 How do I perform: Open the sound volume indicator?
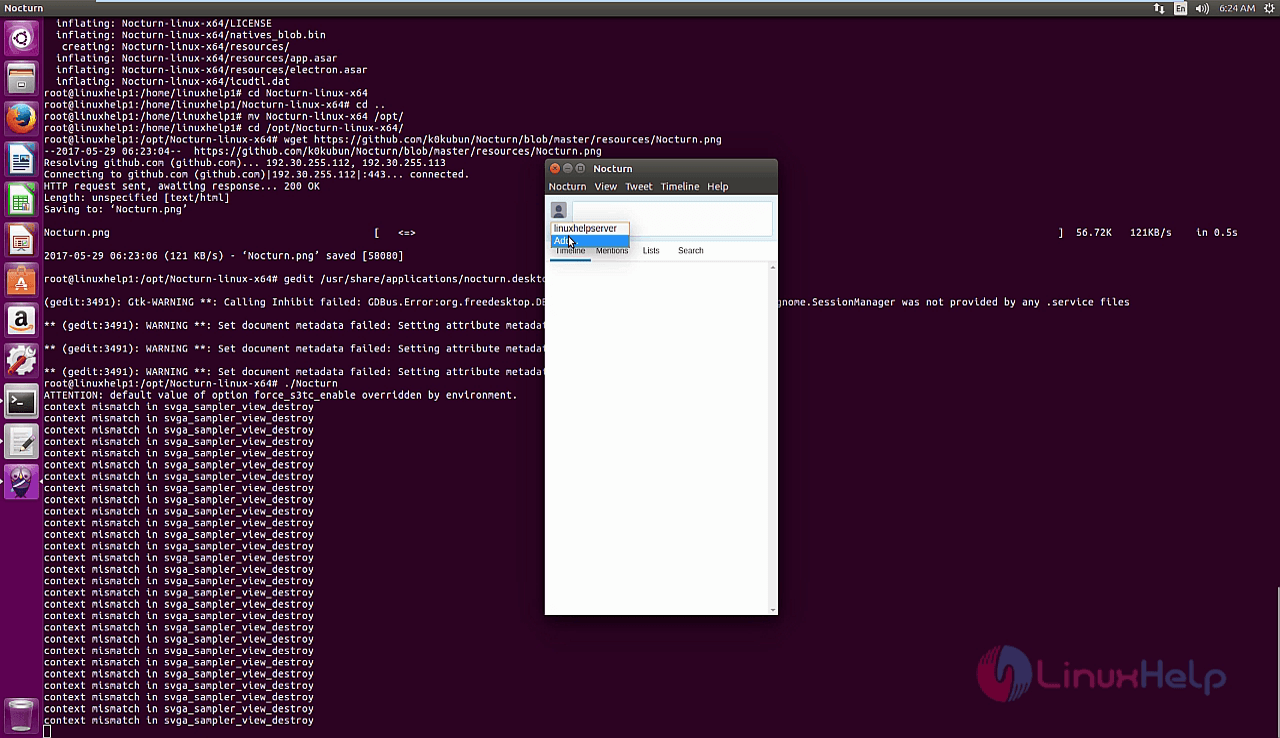pyautogui.click(x=1203, y=8)
